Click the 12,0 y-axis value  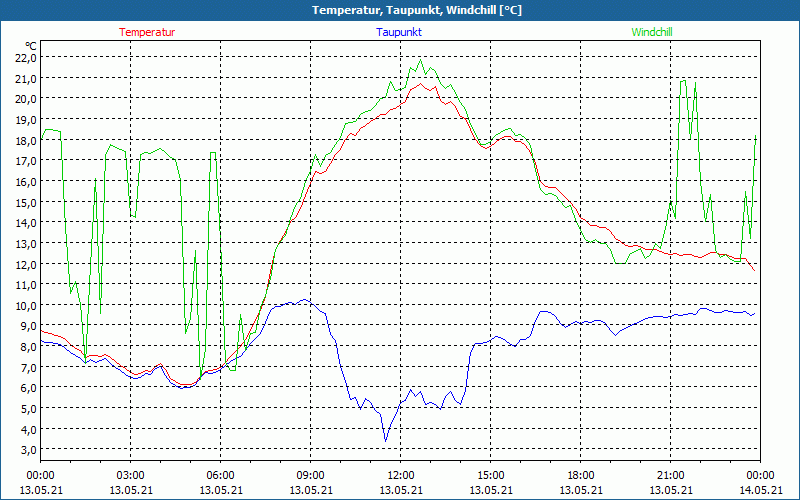pos(26,264)
